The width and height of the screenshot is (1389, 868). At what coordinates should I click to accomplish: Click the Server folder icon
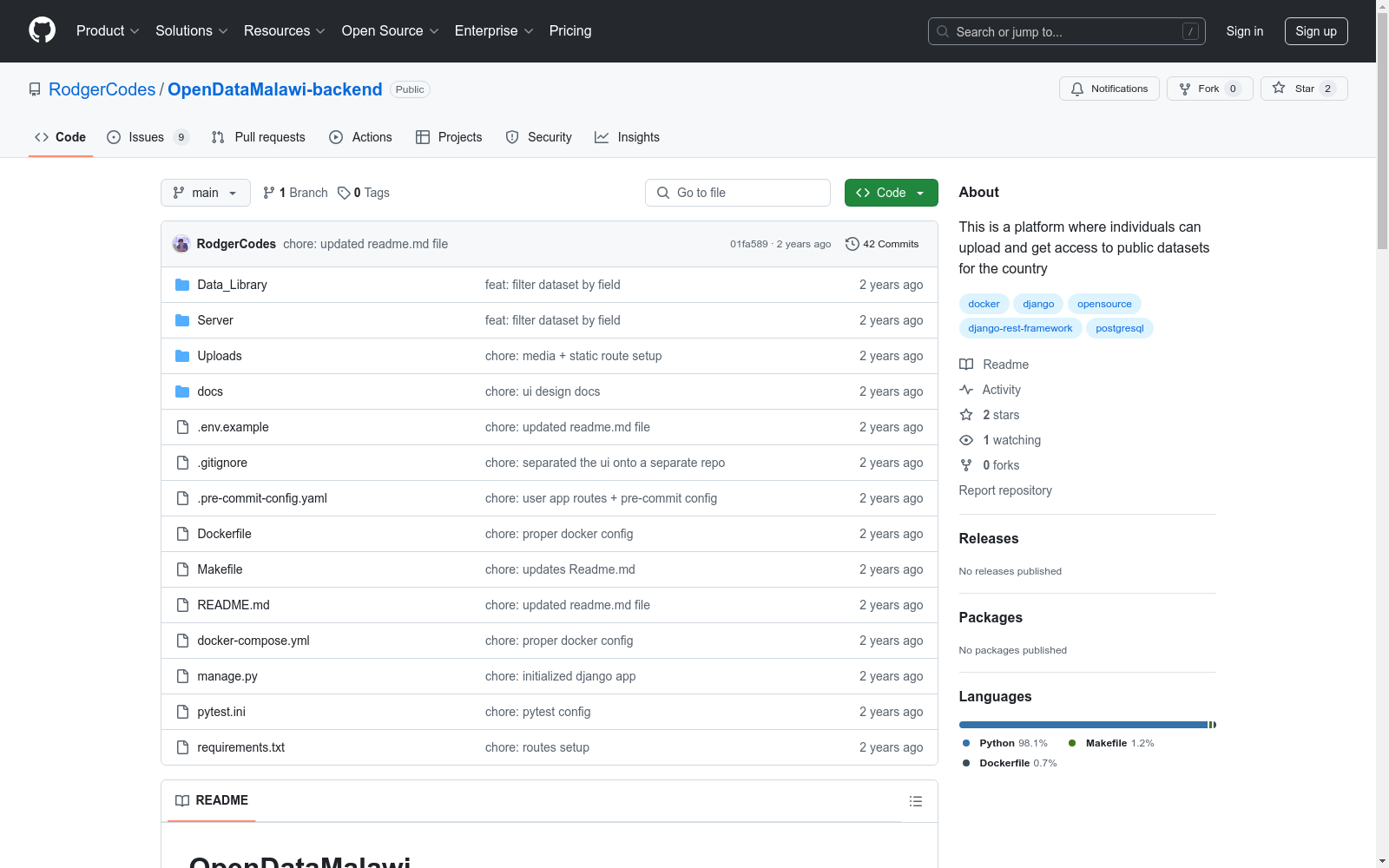182,320
